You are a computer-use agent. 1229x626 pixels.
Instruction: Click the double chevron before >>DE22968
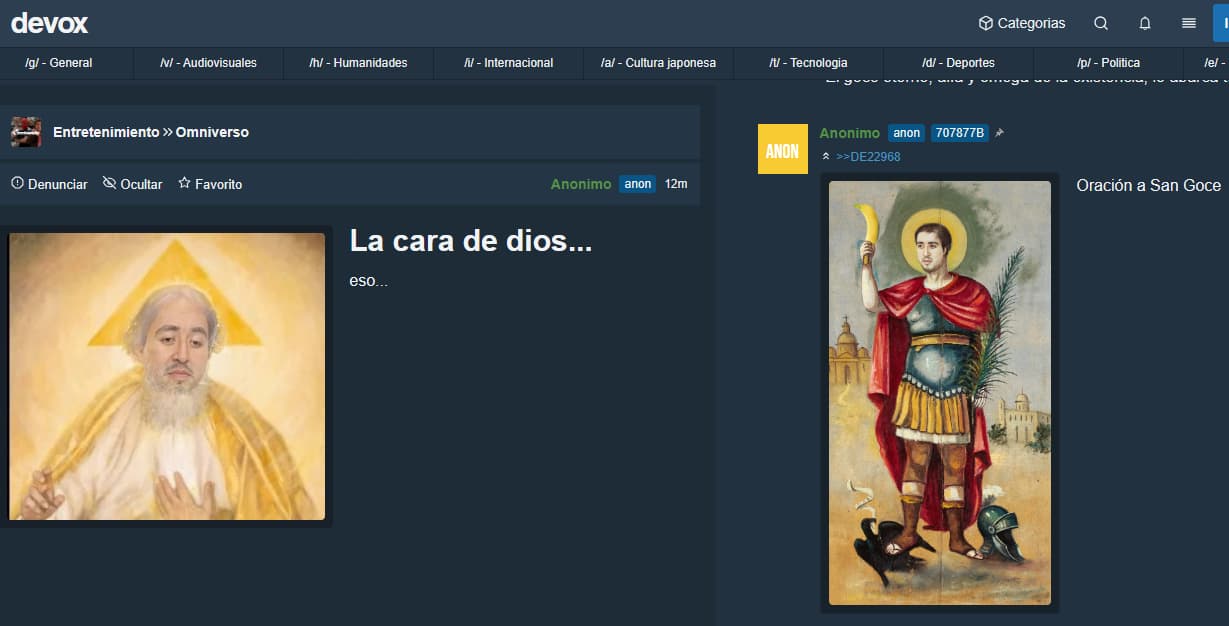(826, 157)
